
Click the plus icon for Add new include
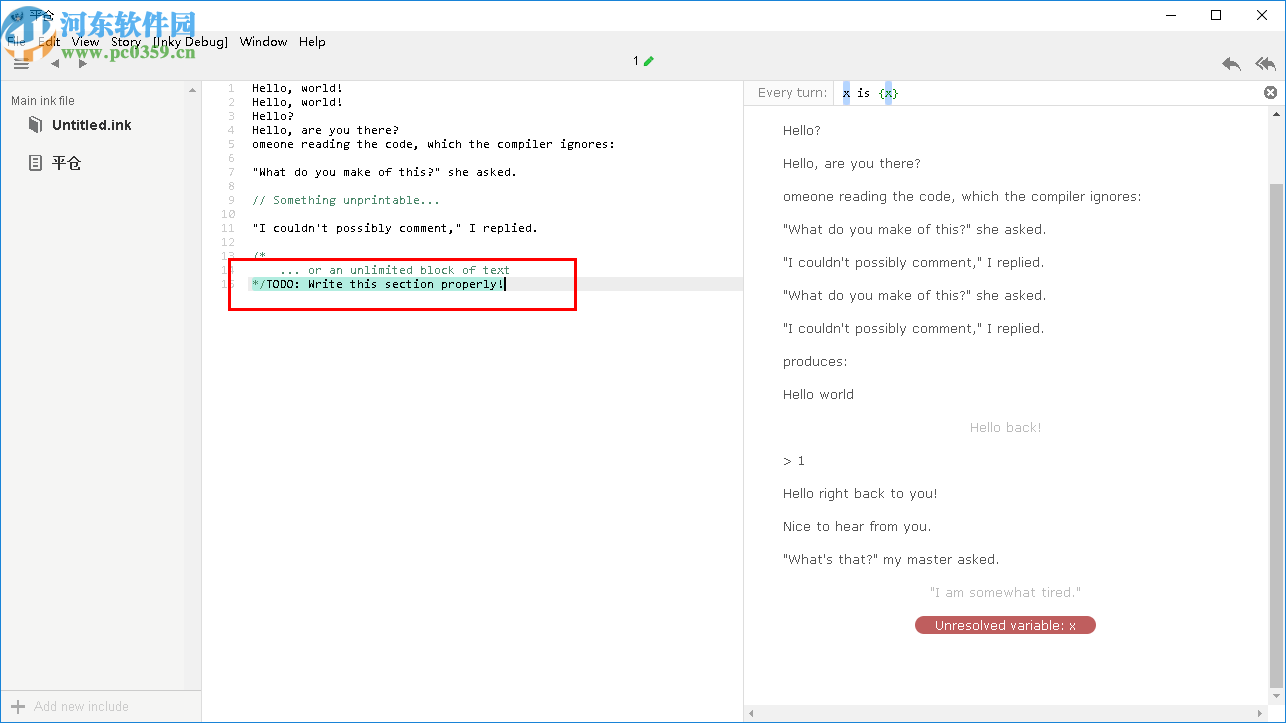17,706
